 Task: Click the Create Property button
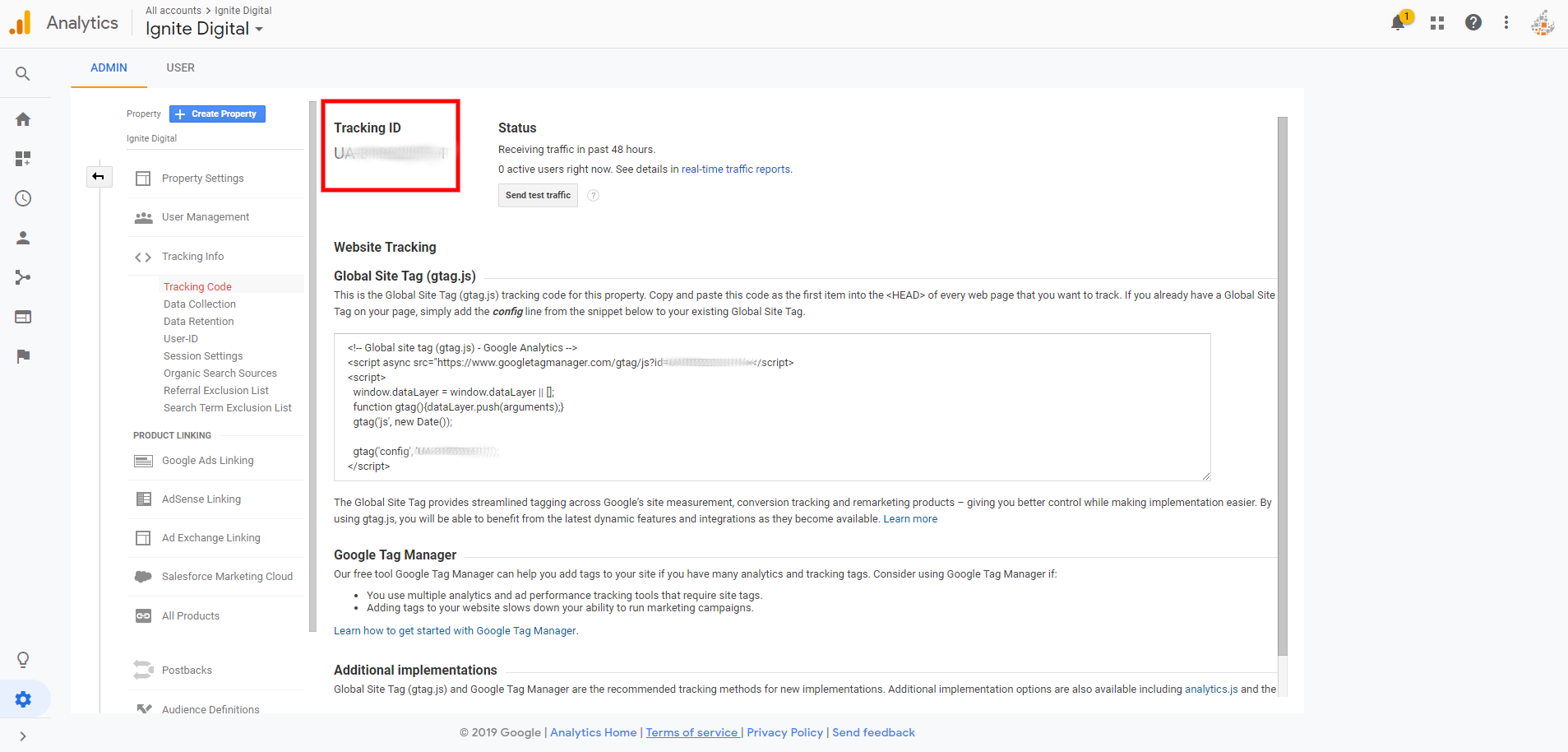pos(217,114)
